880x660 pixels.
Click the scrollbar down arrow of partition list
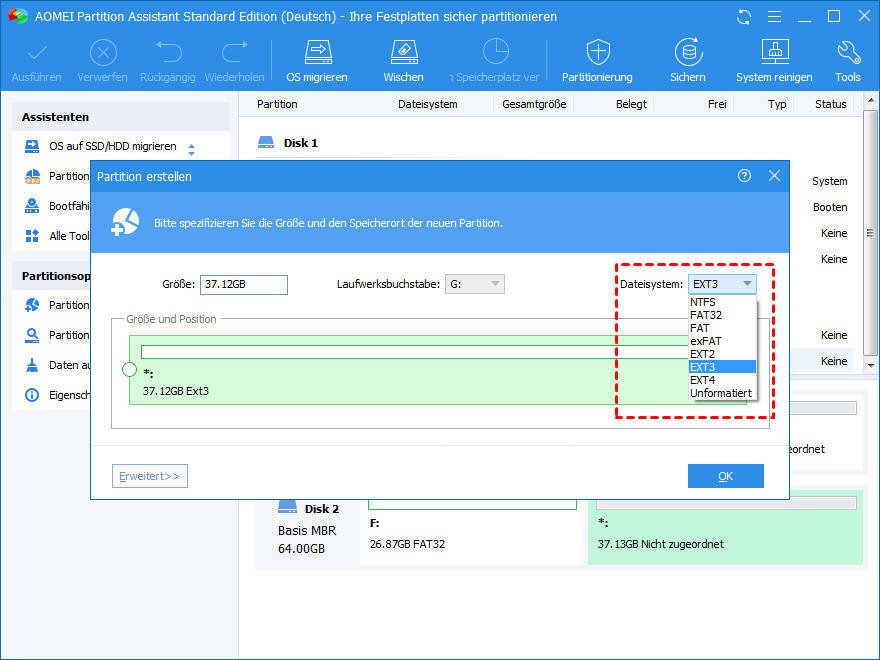(870, 365)
